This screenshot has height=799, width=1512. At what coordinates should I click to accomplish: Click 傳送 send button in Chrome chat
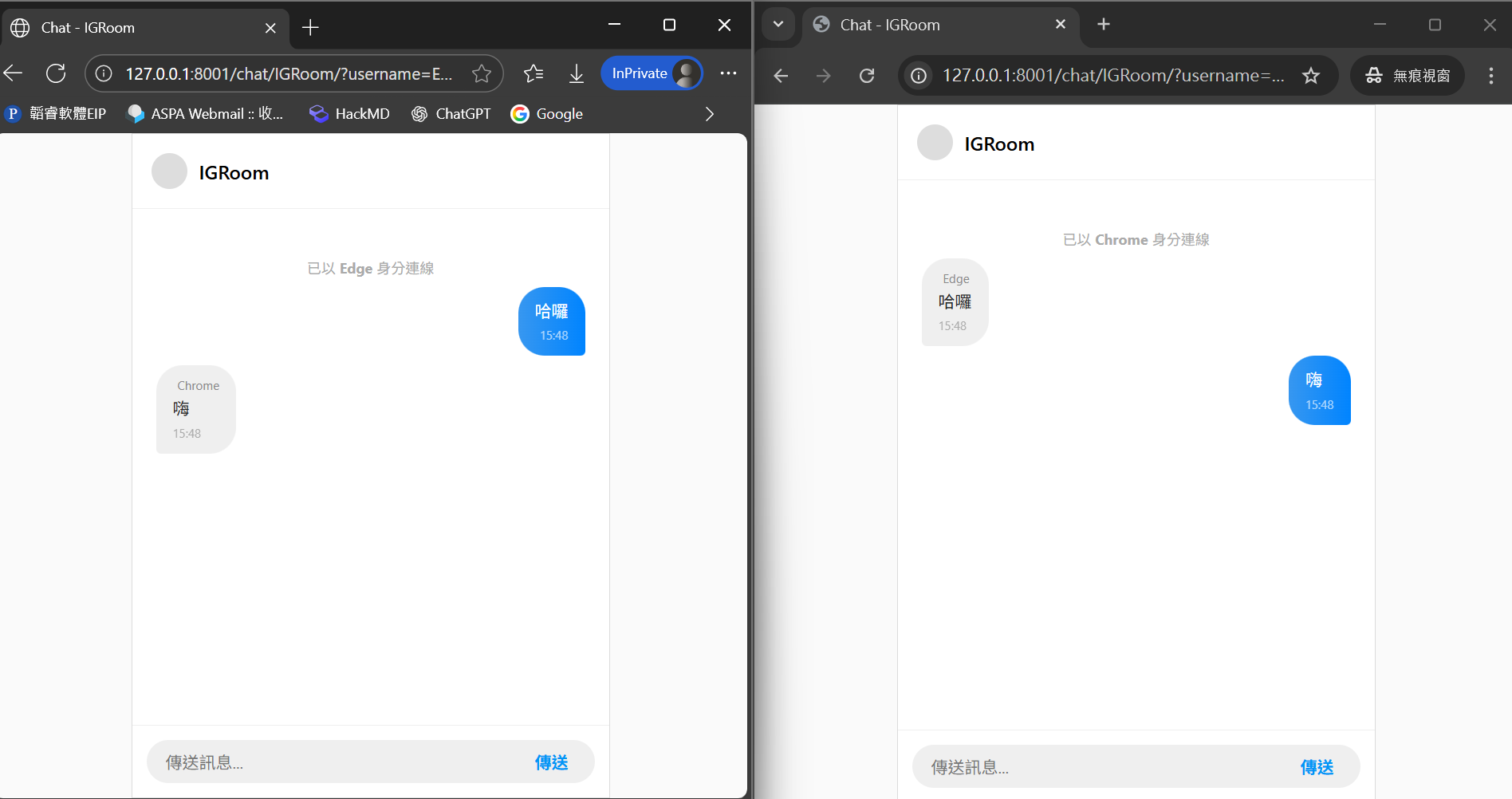pos(1317,767)
